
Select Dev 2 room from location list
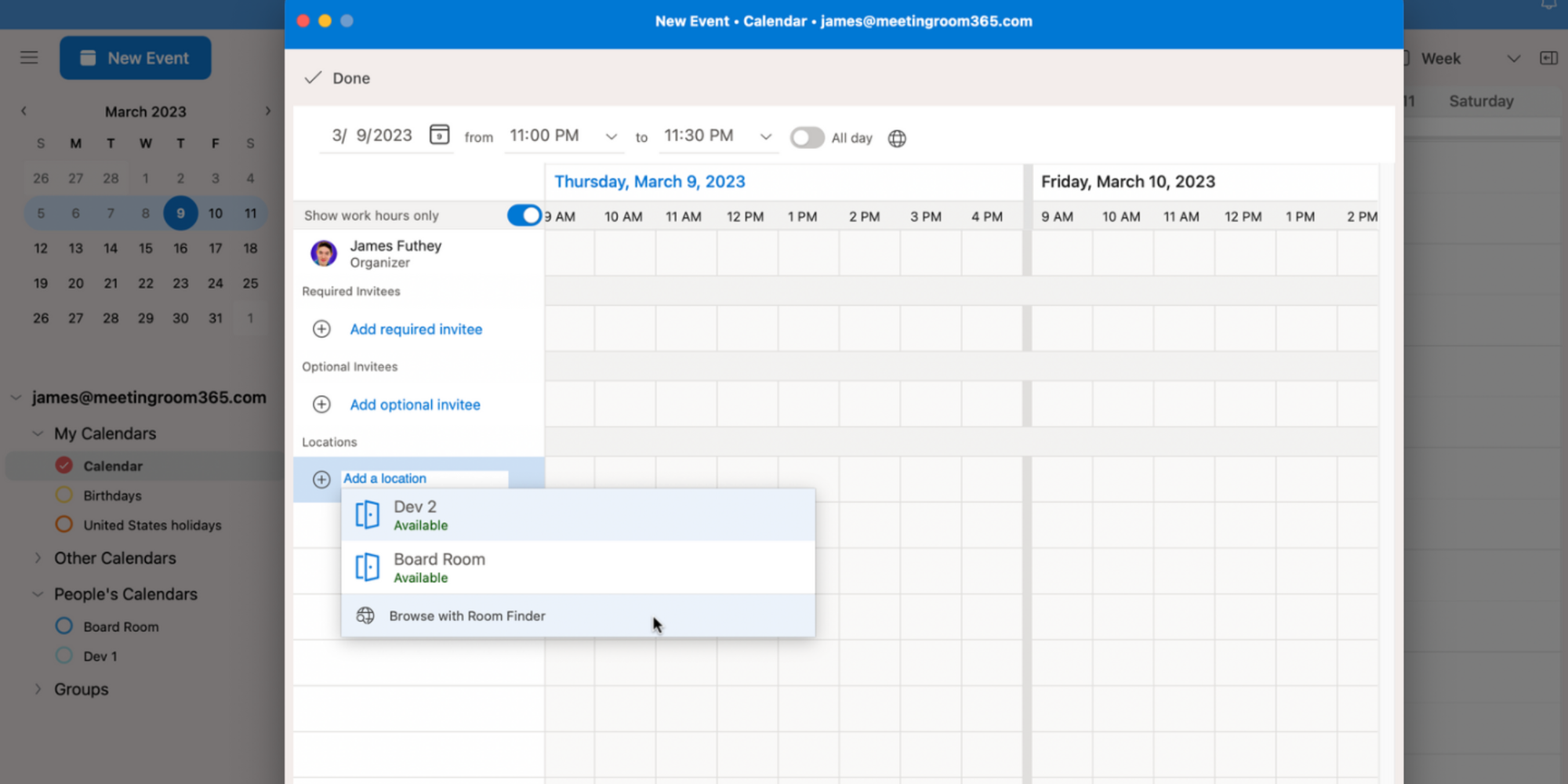pos(579,515)
